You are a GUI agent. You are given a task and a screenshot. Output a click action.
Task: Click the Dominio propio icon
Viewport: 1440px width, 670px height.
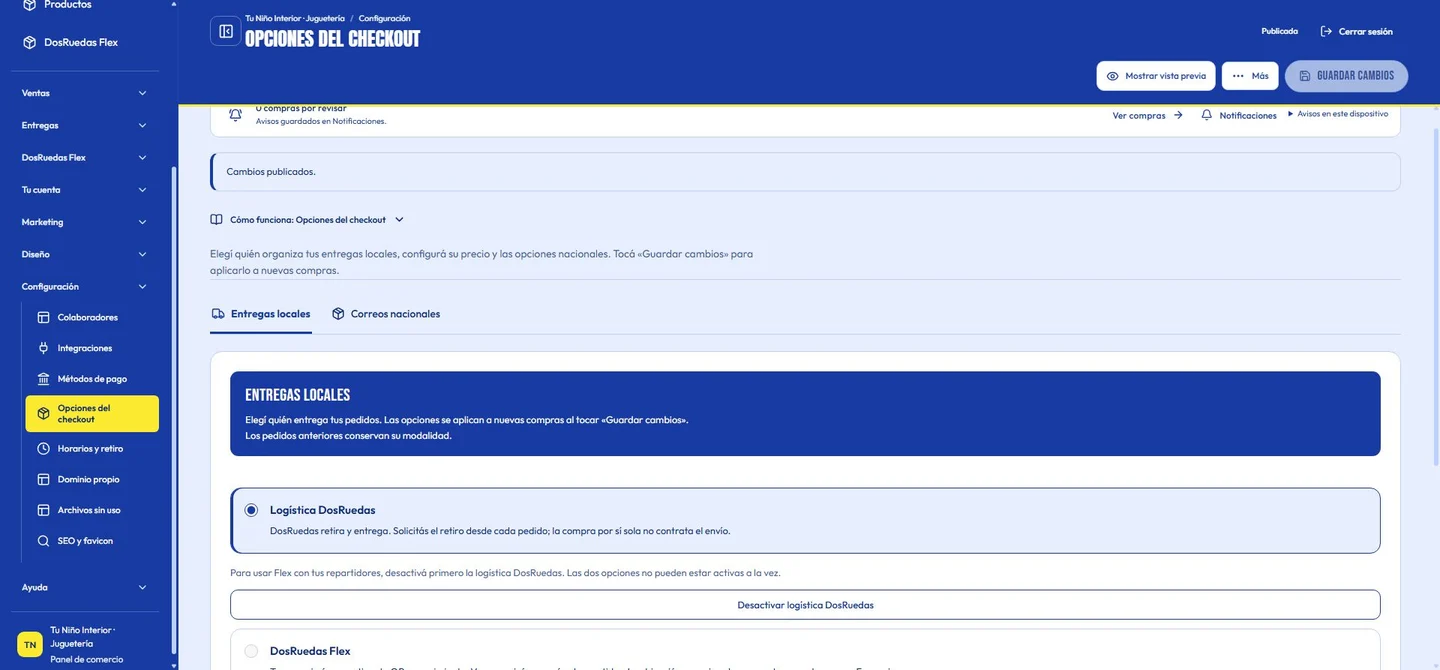coord(43,479)
